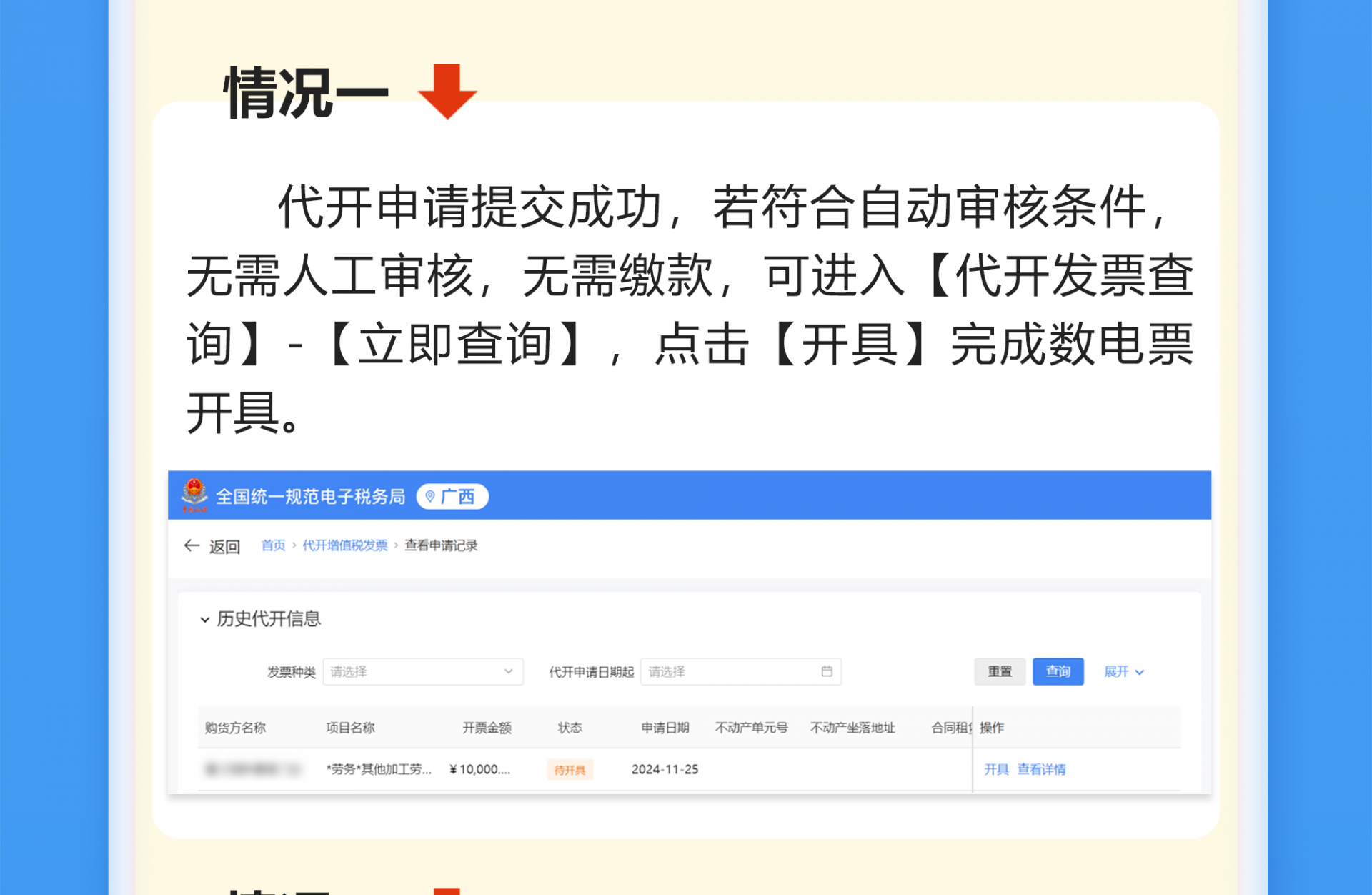1372x895 pixels.
Task: Click the 广西 region selector pill
Action: (452, 496)
